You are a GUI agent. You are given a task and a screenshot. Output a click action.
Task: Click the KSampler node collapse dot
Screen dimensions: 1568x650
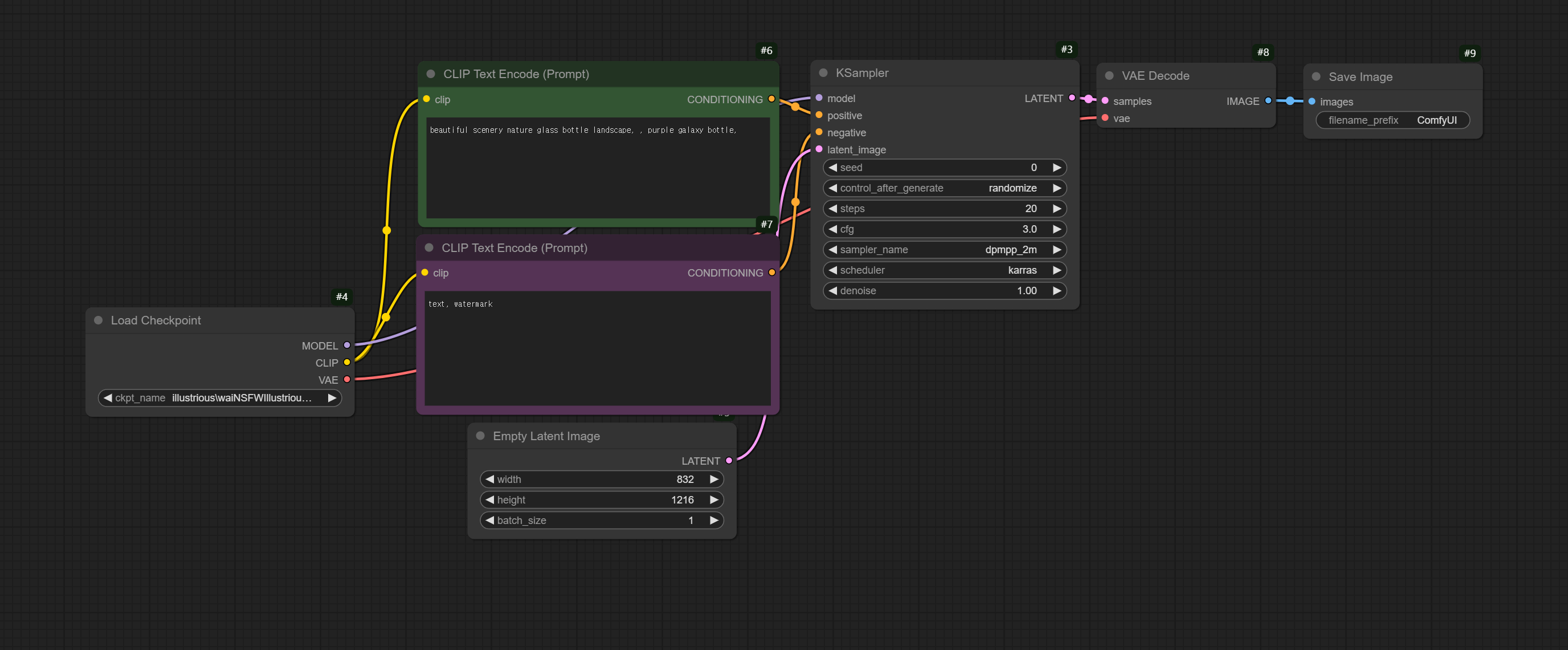(823, 73)
